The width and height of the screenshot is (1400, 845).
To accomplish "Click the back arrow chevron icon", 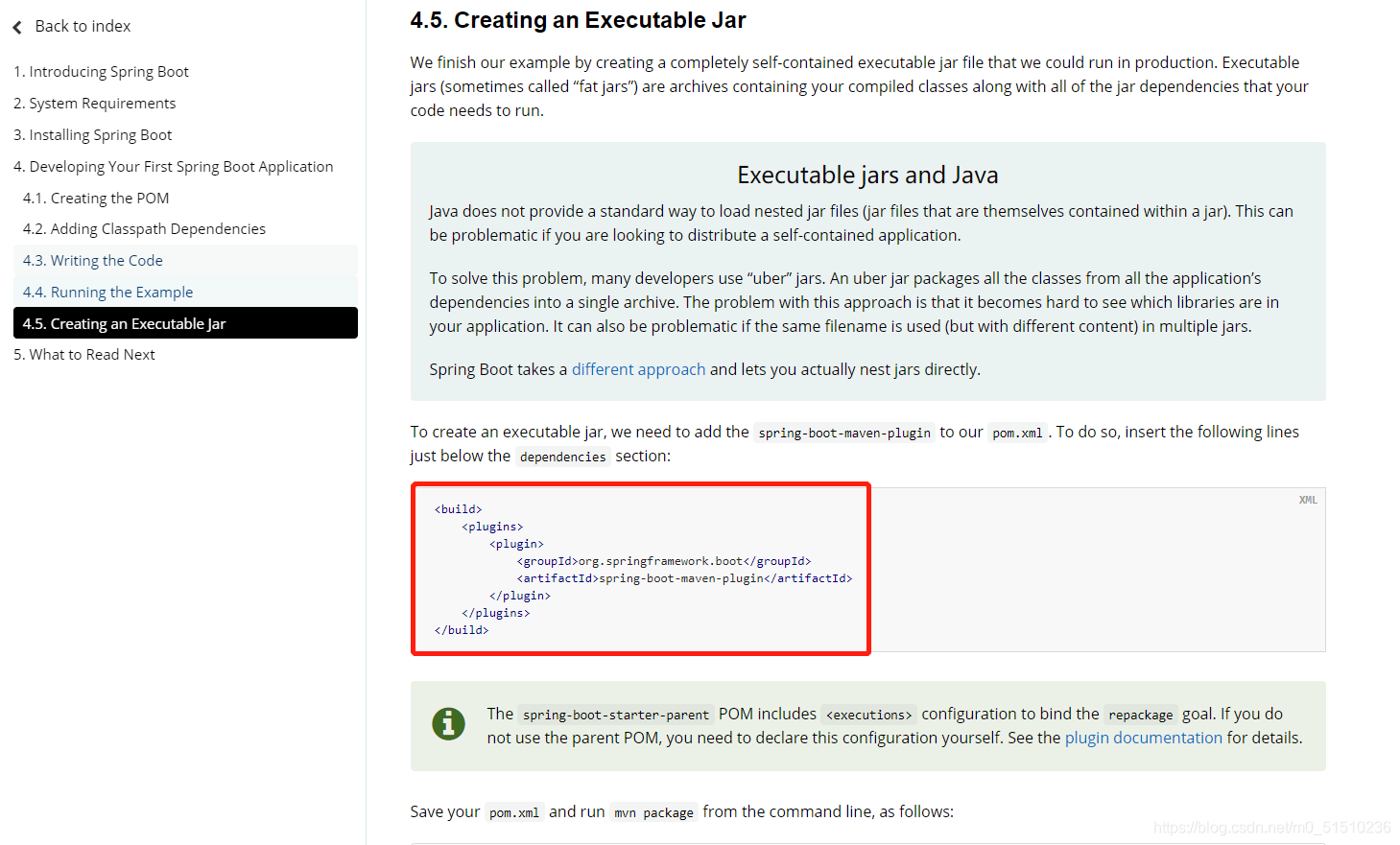I will (17, 27).
